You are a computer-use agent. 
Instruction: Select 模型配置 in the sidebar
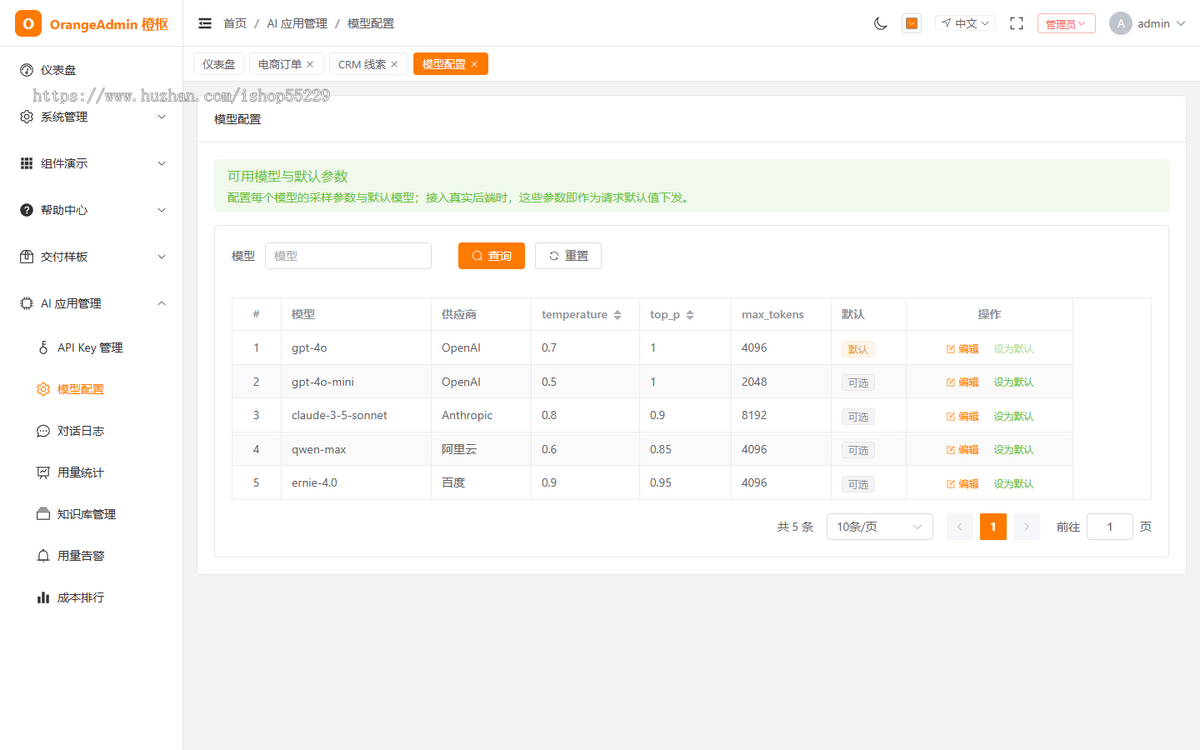pyautogui.click(x=91, y=389)
